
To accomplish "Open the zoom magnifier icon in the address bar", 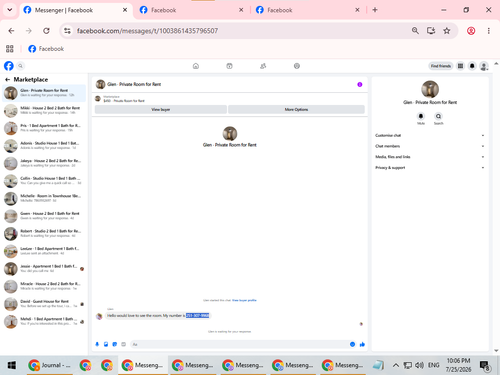I will point(415,31).
